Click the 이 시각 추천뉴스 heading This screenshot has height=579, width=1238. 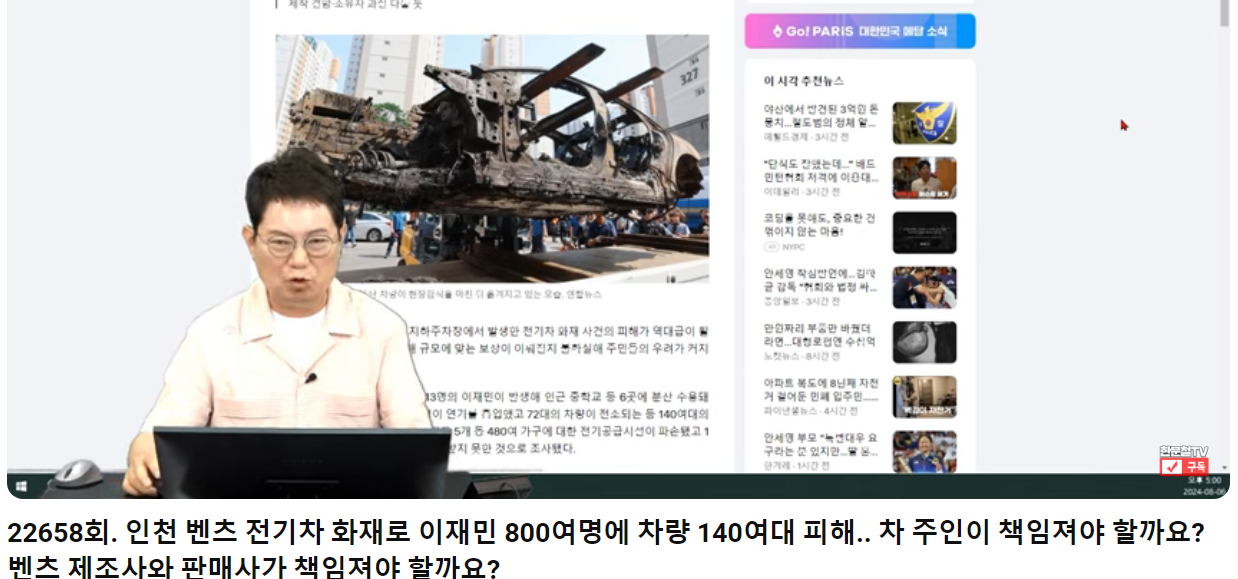tap(804, 81)
